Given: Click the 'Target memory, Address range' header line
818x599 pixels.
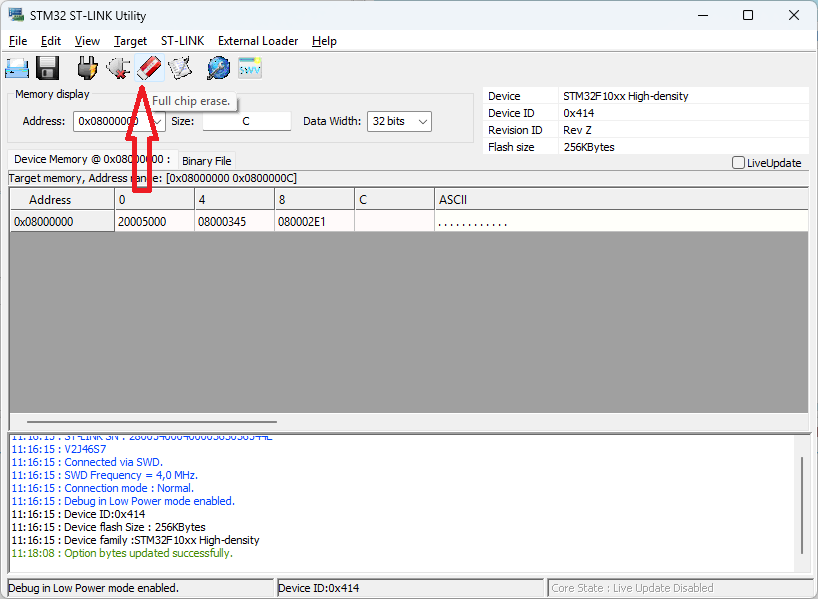Looking at the screenshot, I should click(x=153, y=178).
